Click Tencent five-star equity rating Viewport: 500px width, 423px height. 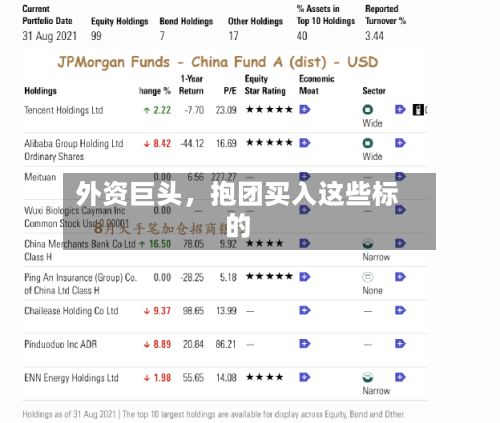point(269,109)
